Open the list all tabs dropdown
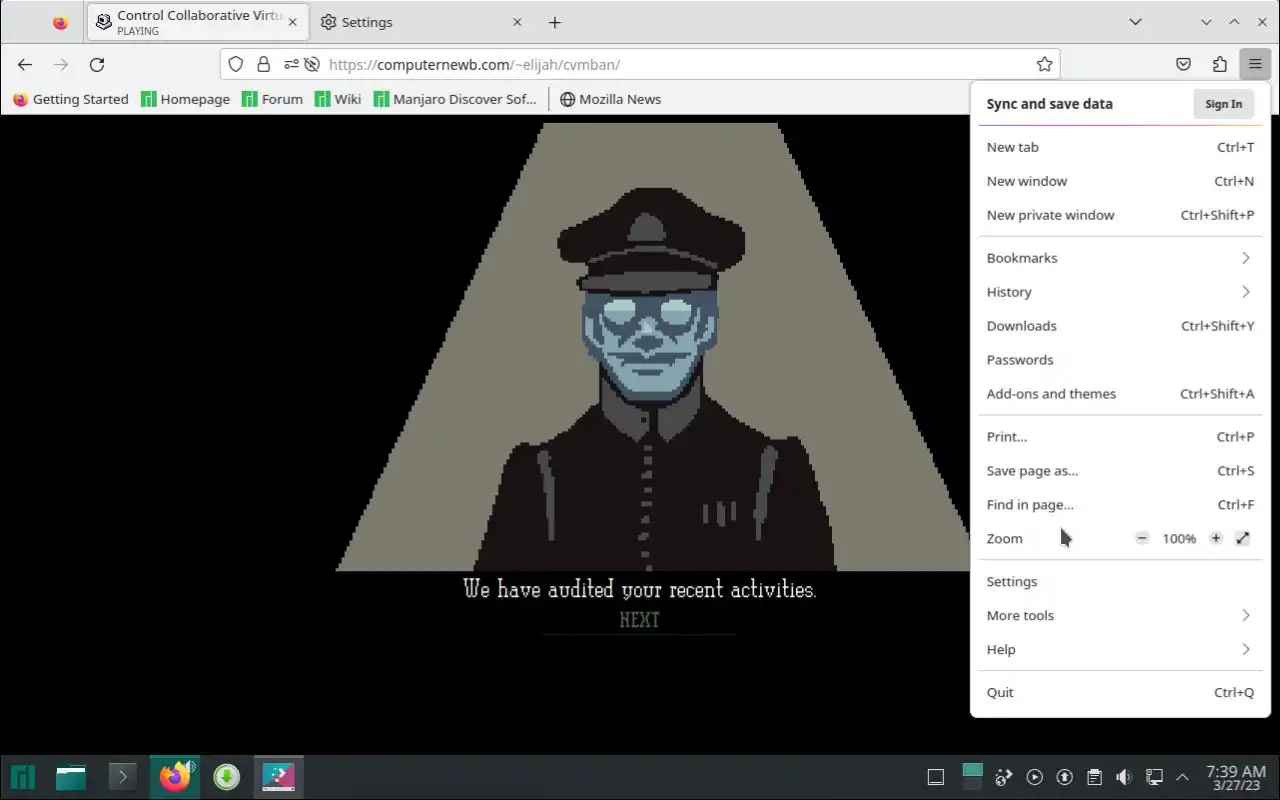 (x=1135, y=22)
